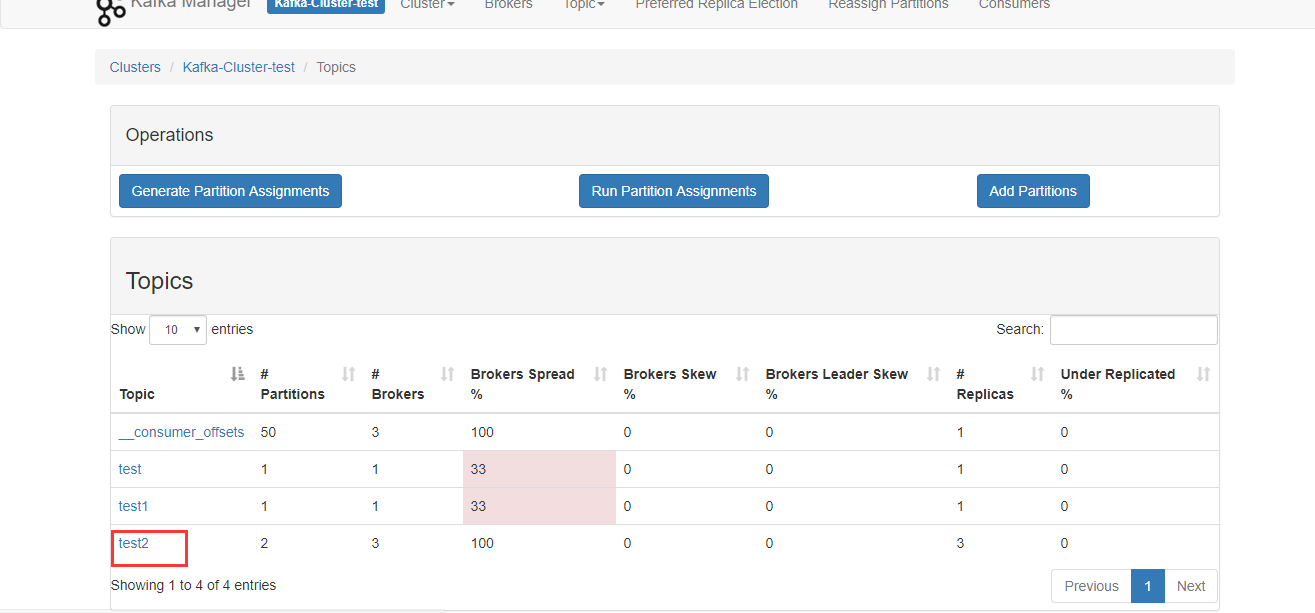Click Topics breadcrumb current item
The height and width of the screenshot is (613, 1315).
336,67
